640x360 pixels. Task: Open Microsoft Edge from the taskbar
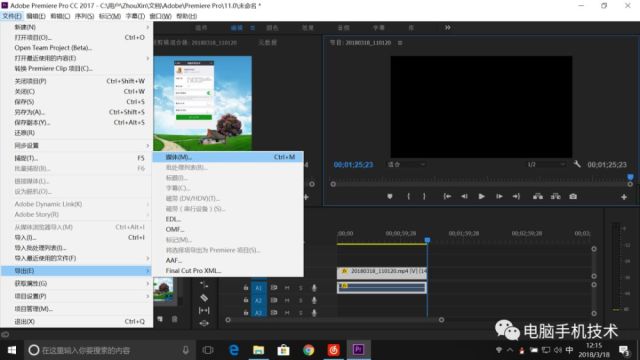coord(234,350)
